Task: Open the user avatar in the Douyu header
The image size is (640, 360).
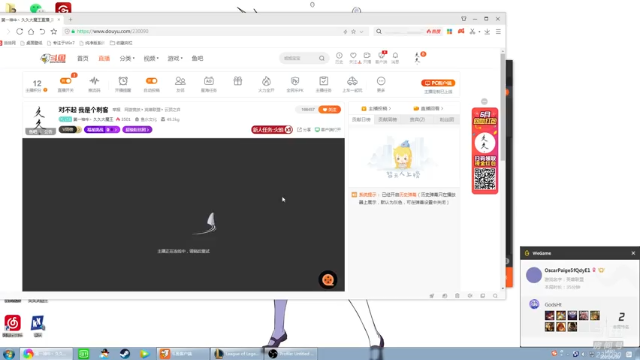Action: tap(417, 58)
